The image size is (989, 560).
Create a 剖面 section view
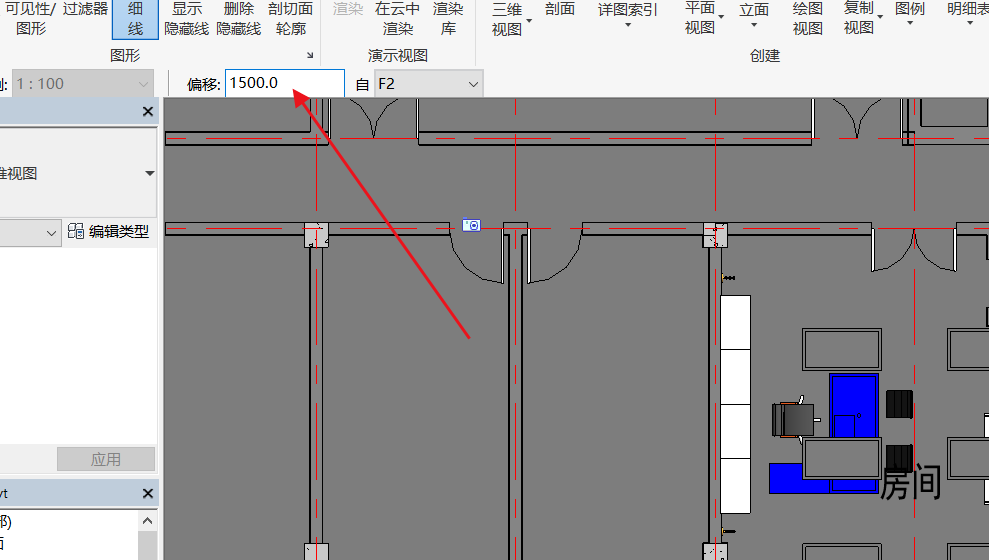560,9
